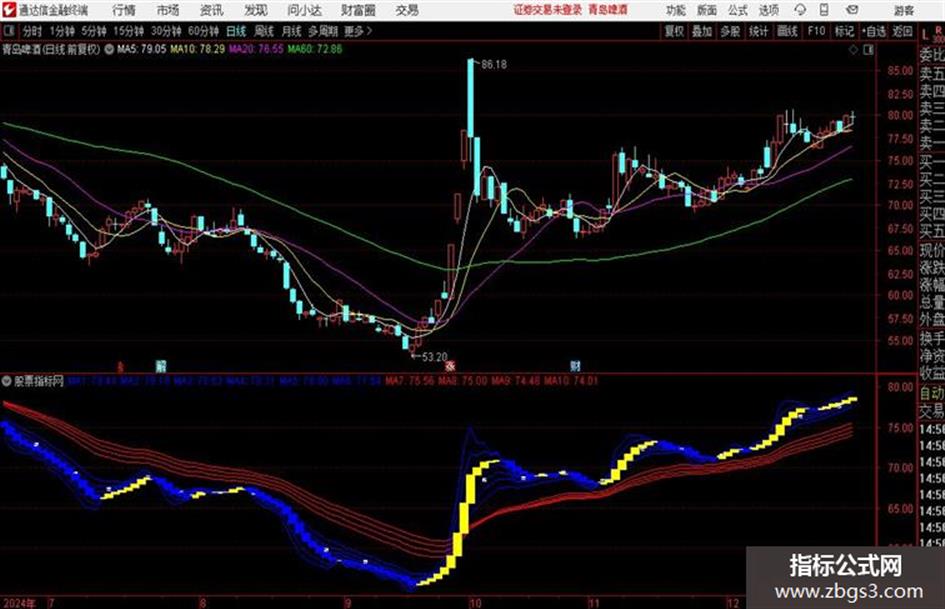Screen dimensions: 945x609
Task: Switch to the 15分钟 period tab
Action: pyautogui.click(x=129, y=31)
